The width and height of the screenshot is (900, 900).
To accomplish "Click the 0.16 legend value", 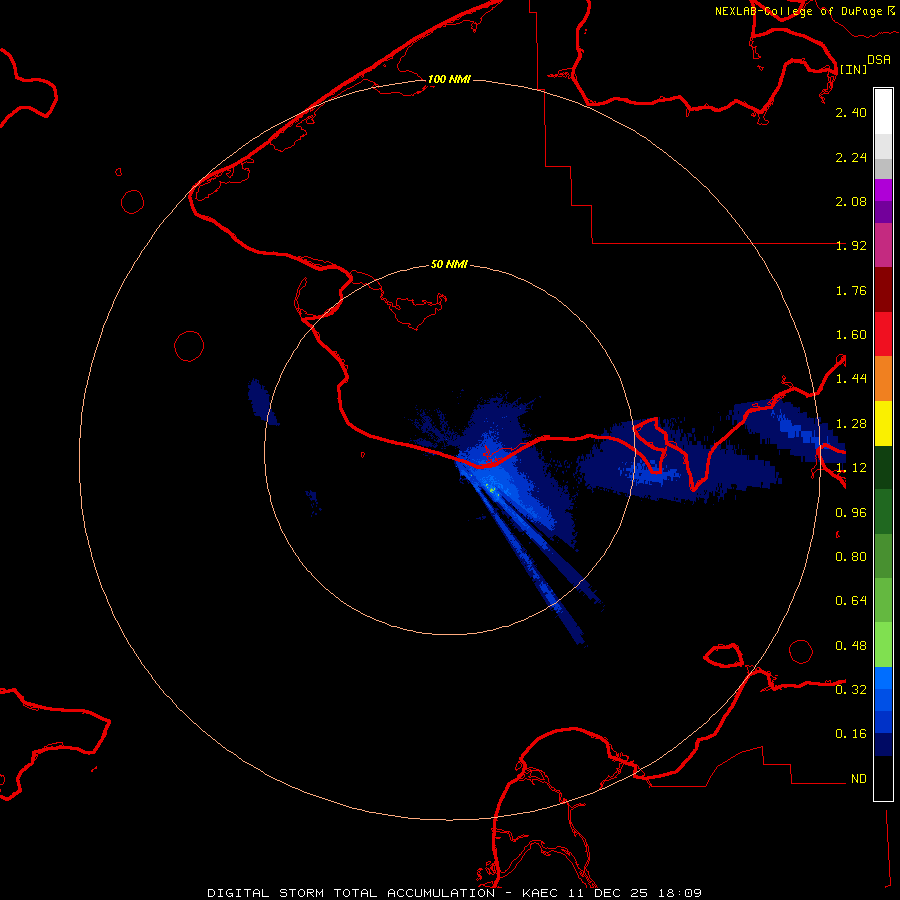I will (851, 734).
